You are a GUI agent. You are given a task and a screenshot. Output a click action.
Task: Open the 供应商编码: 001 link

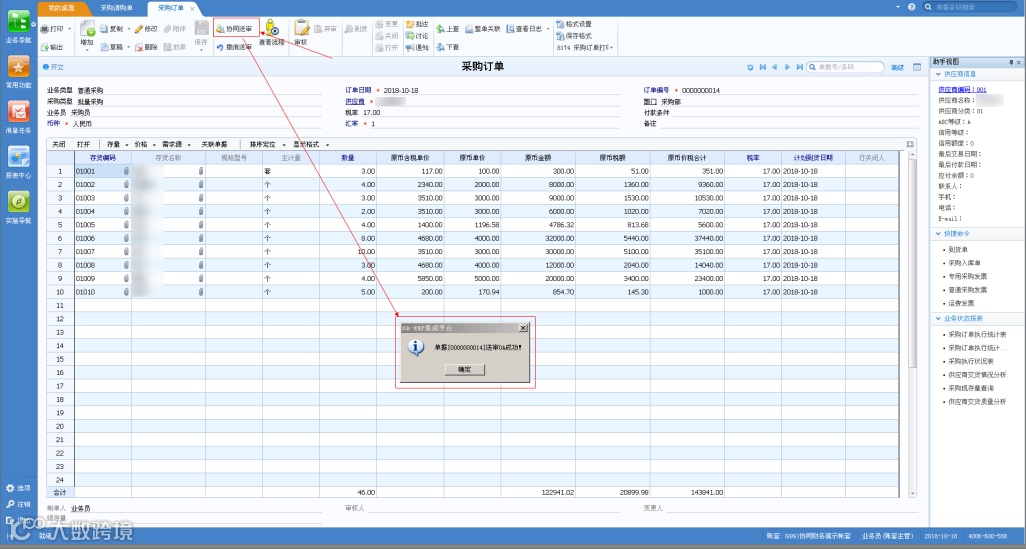[962, 90]
